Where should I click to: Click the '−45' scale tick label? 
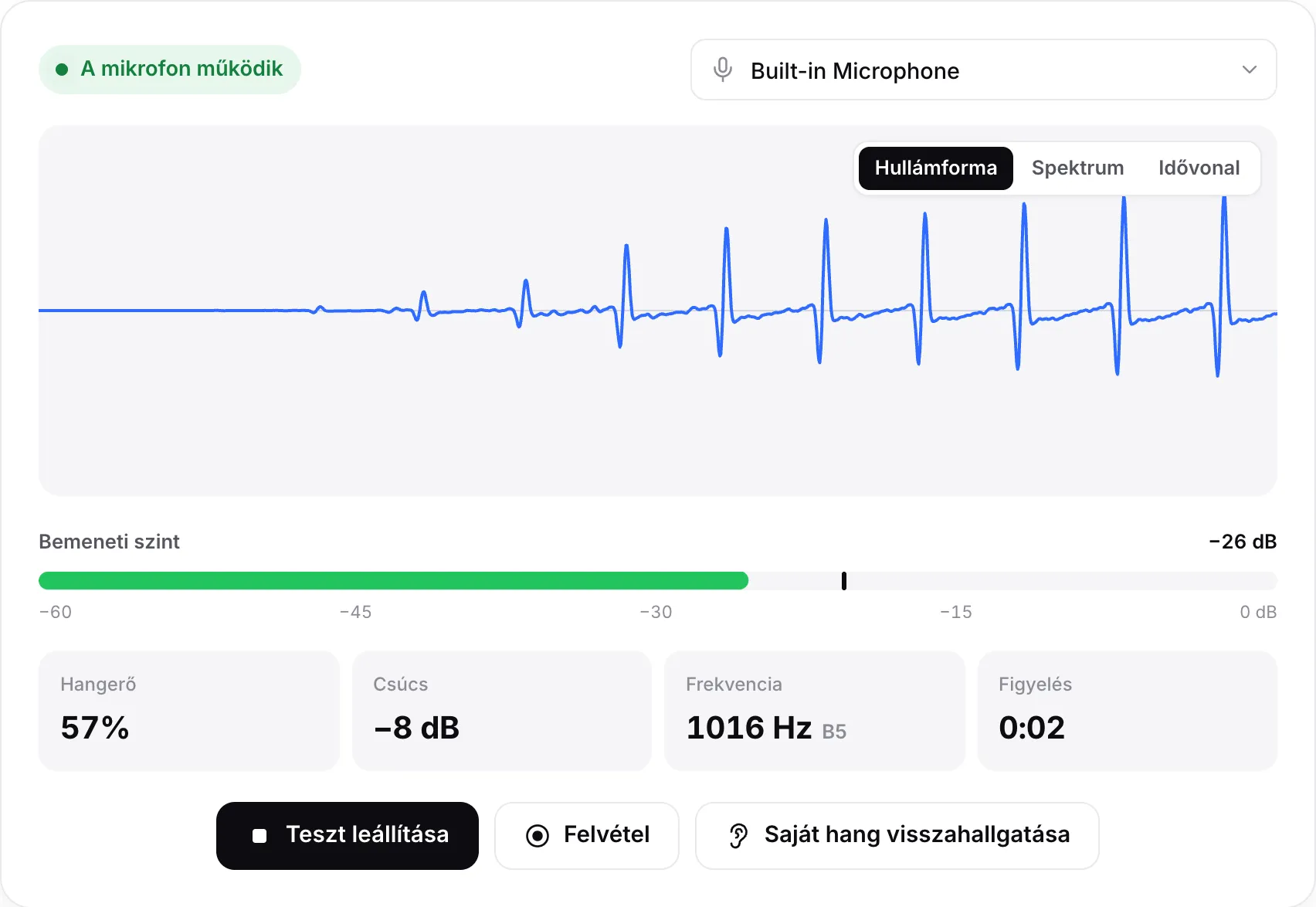click(355, 612)
